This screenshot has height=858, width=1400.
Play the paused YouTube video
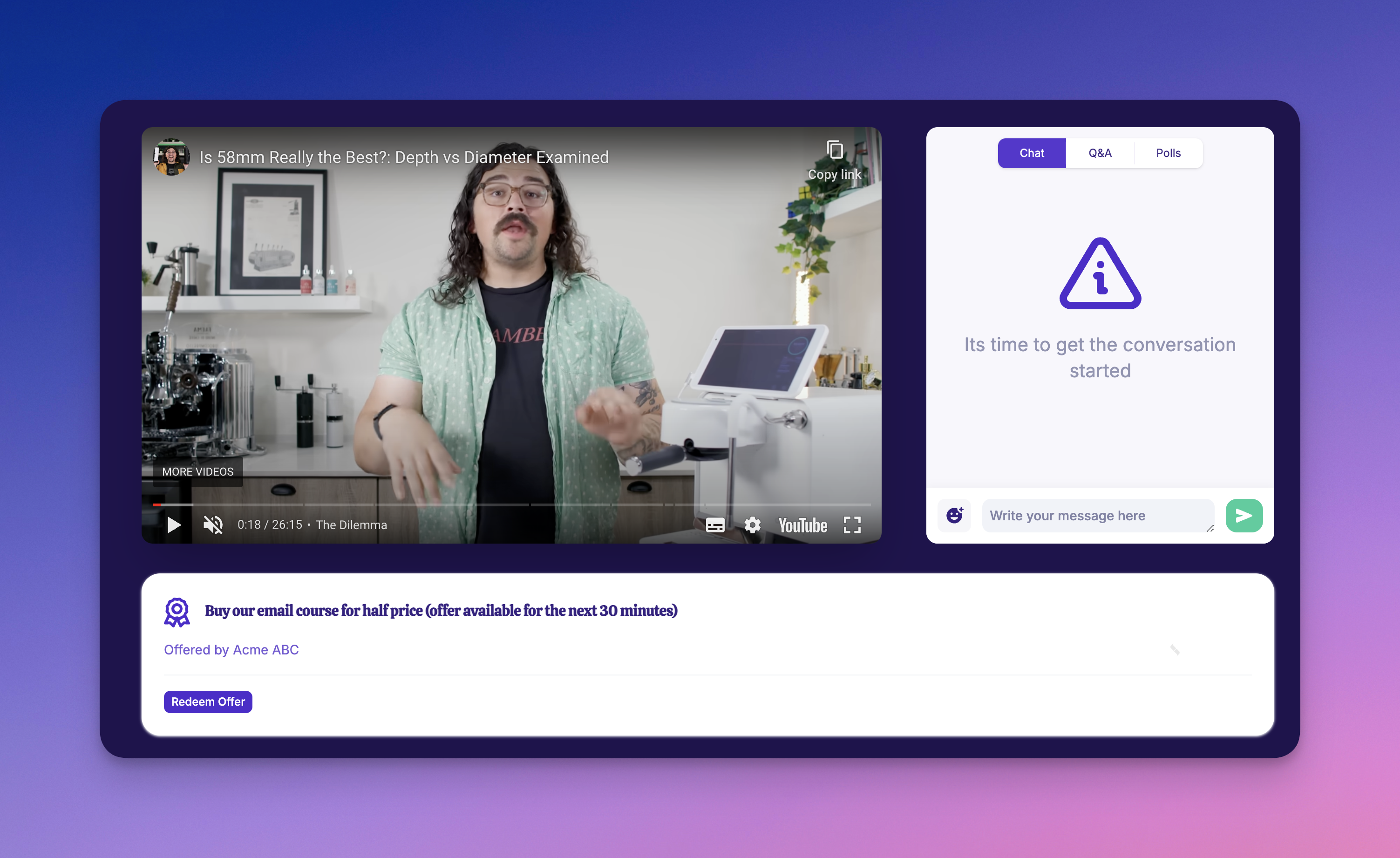pyautogui.click(x=174, y=524)
